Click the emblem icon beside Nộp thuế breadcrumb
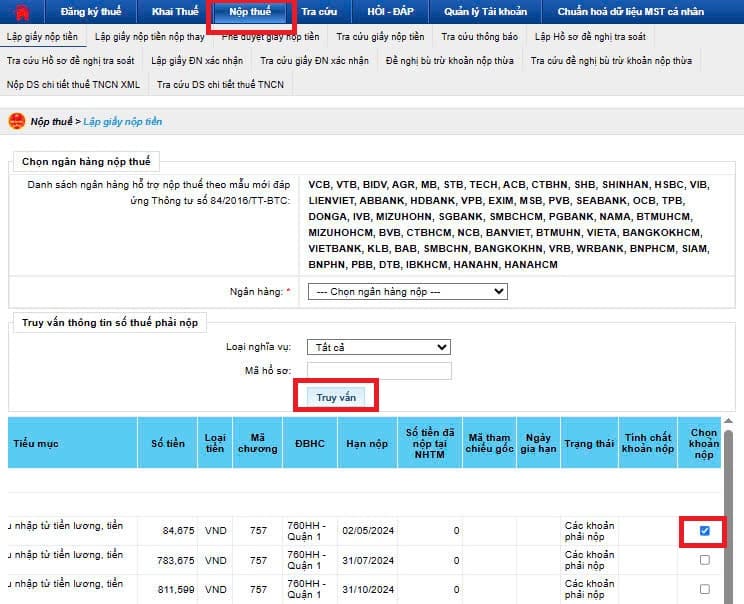Image resolution: width=744 pixels, height=604 pixels. pos(17,121)
